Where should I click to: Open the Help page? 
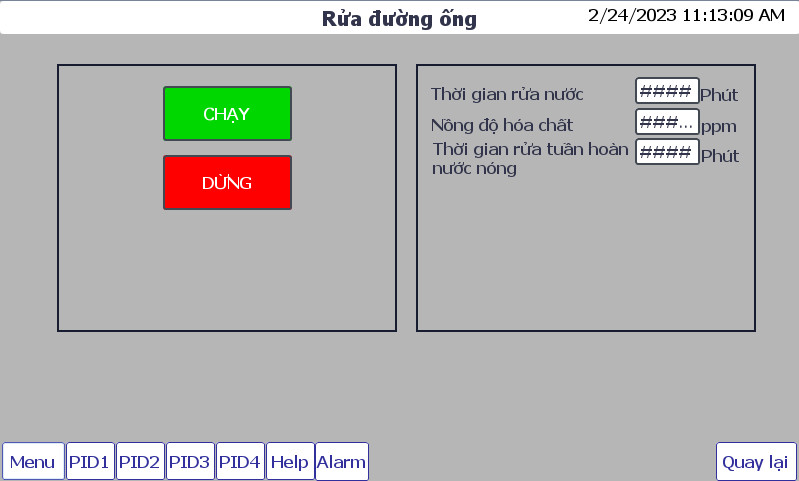290,462
